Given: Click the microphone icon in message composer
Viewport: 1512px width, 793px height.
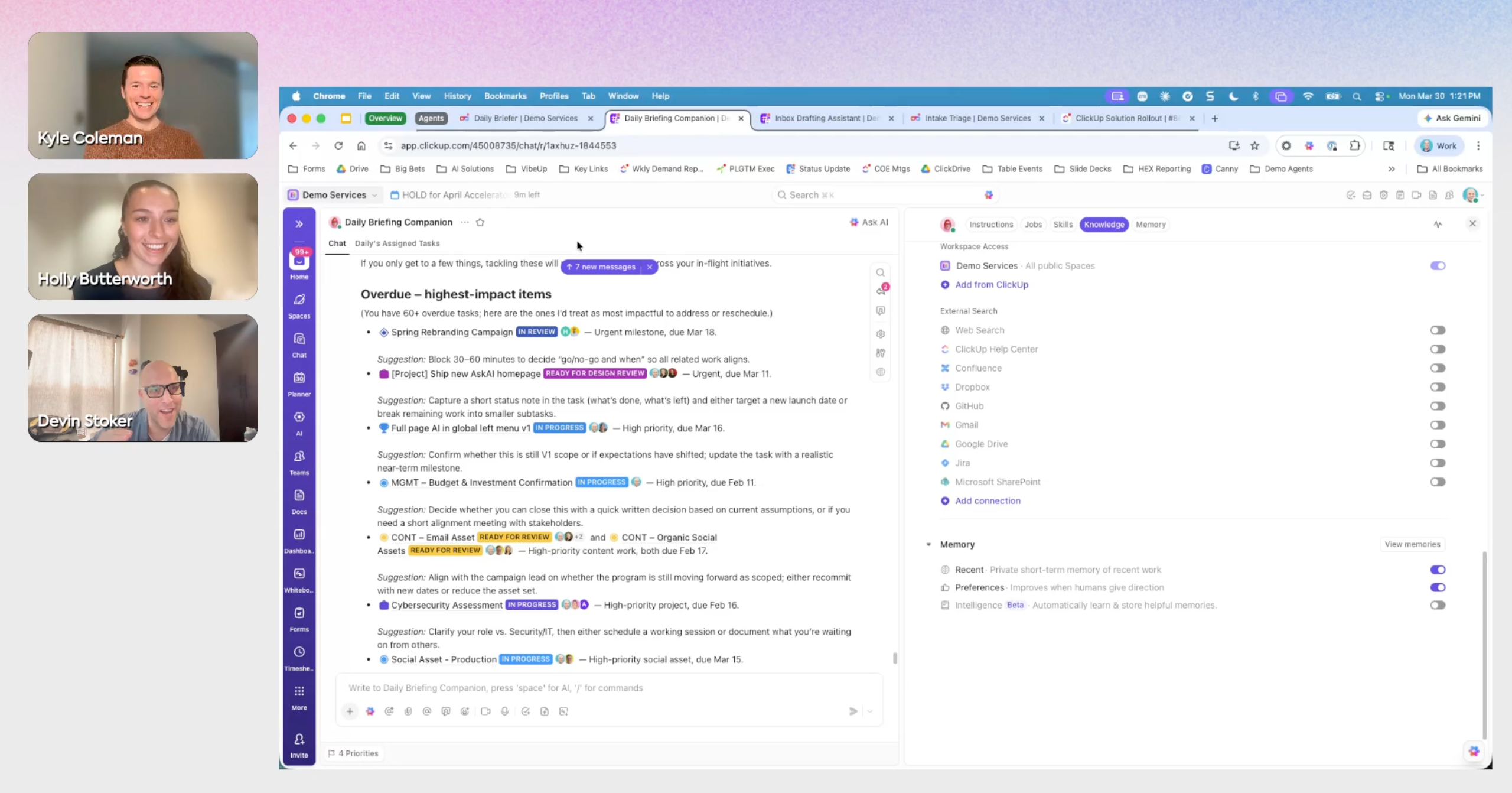Looking at the screenshot, I should (x=504, y=711).
